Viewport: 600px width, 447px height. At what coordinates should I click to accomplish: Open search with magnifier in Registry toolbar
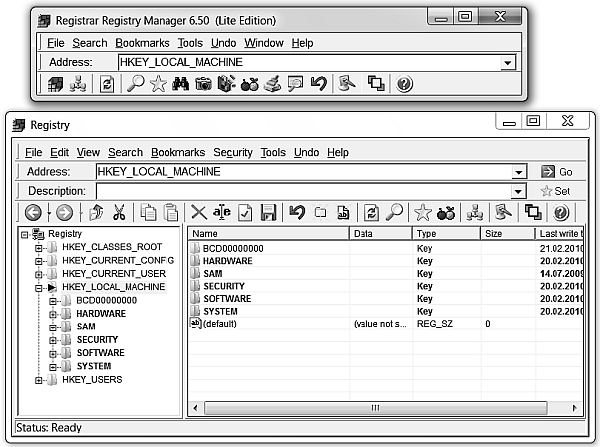[395, 212]
